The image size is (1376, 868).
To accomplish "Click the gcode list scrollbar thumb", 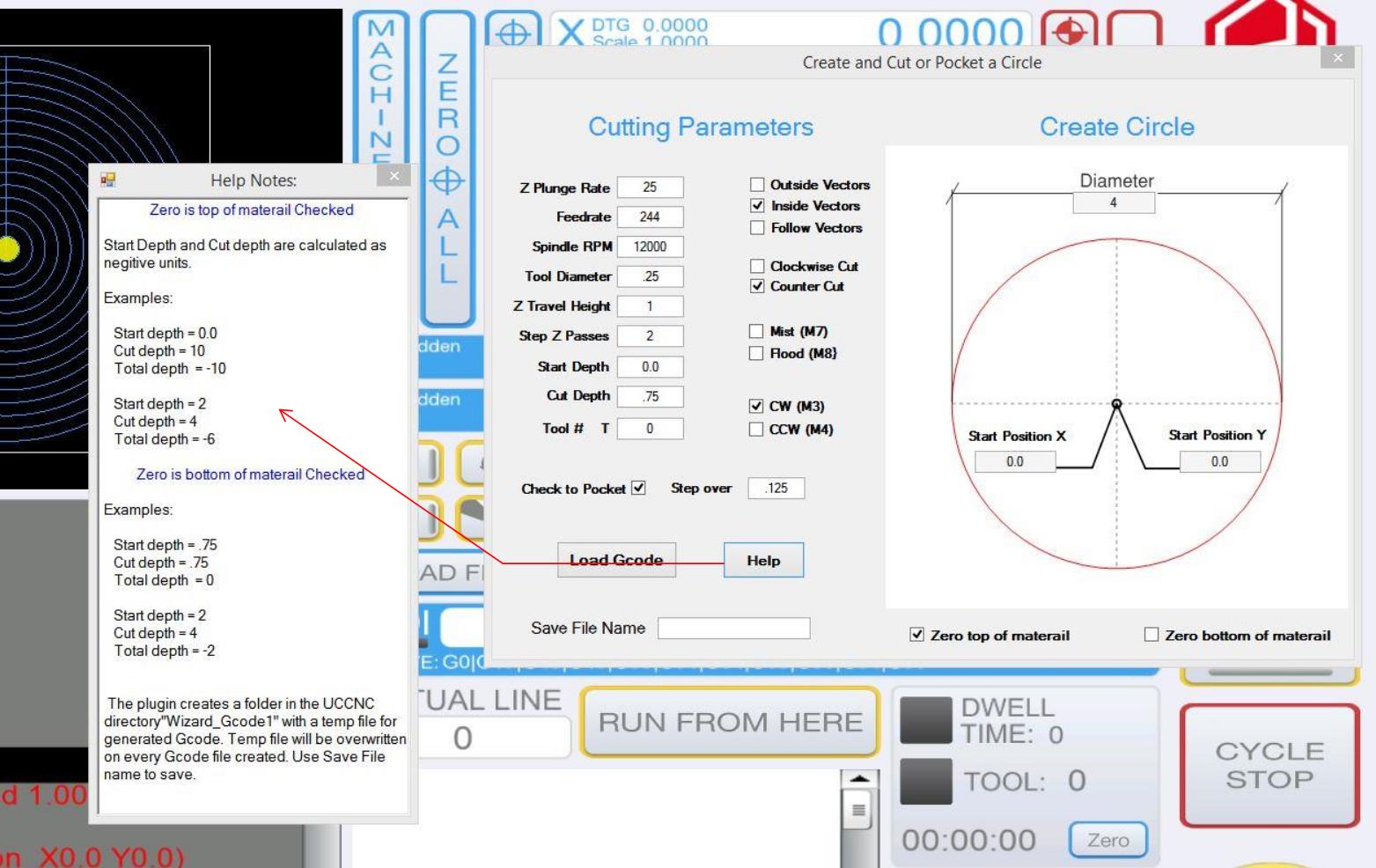I will point(859,810).
